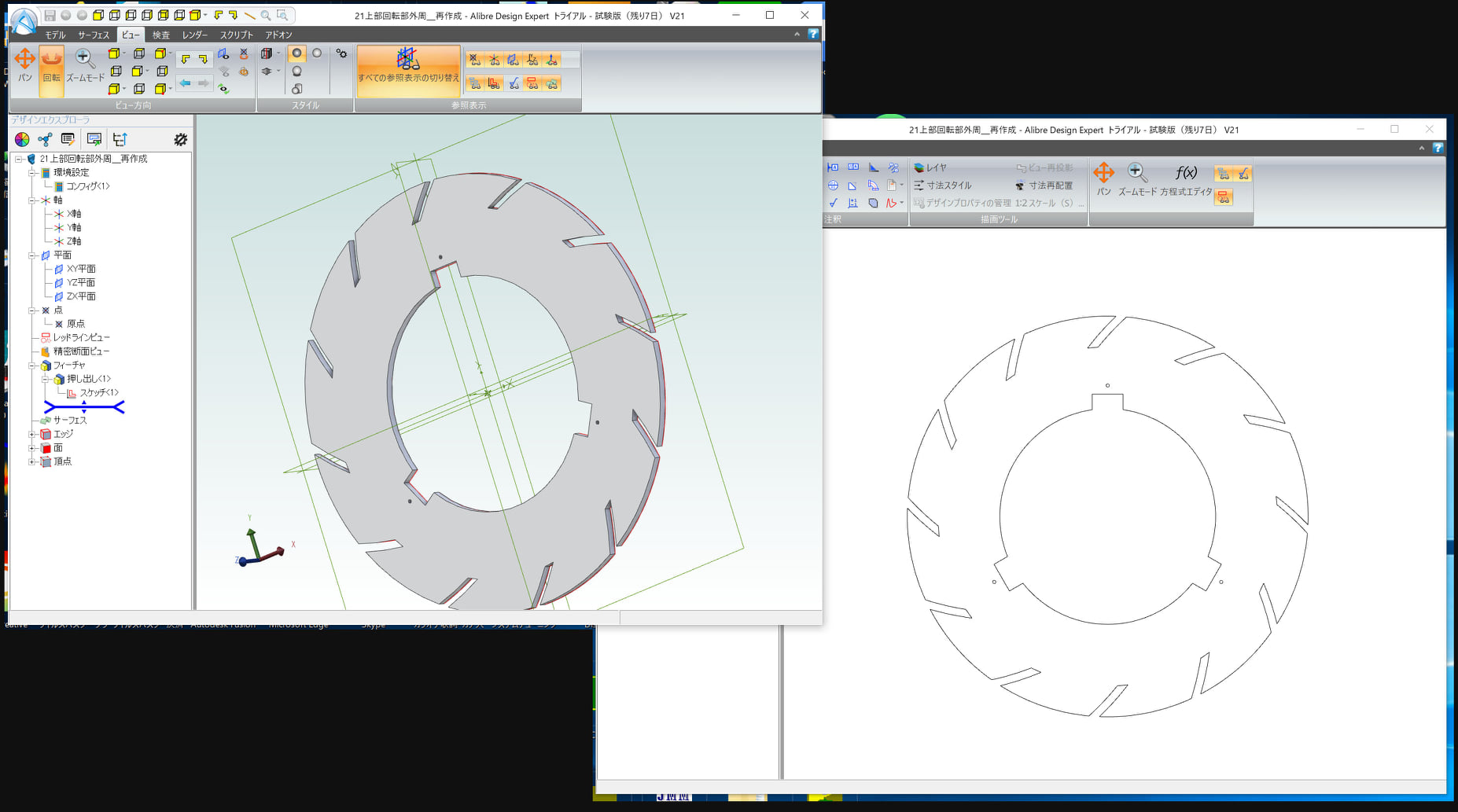Select コンフィグ<1> in the tree

87,186
